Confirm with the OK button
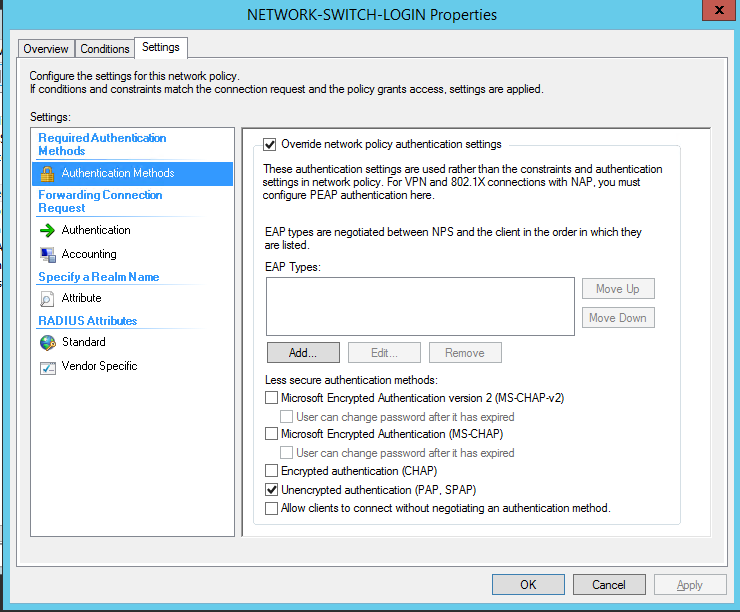 pyautogui.click(x=528, y=585)
